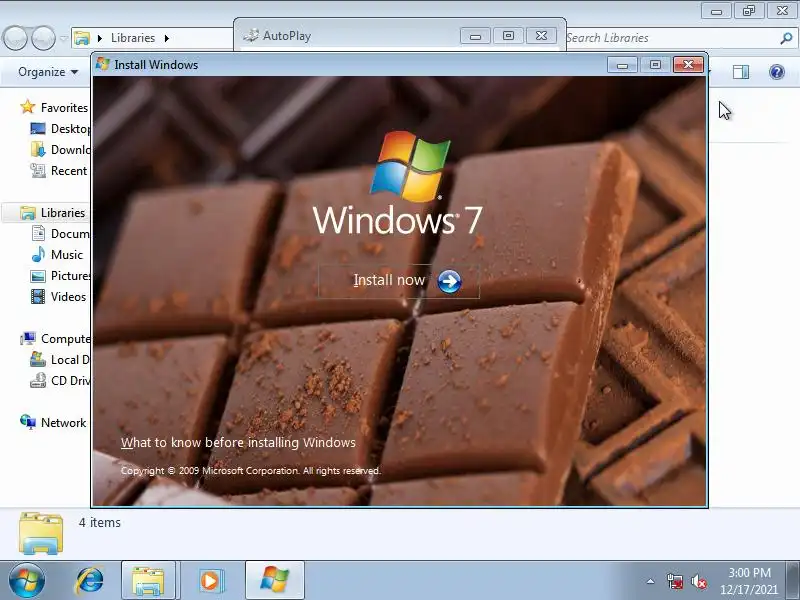Expand the arrow after Libraries in address bar
The image size is (800, 600).
pos(167,38)
